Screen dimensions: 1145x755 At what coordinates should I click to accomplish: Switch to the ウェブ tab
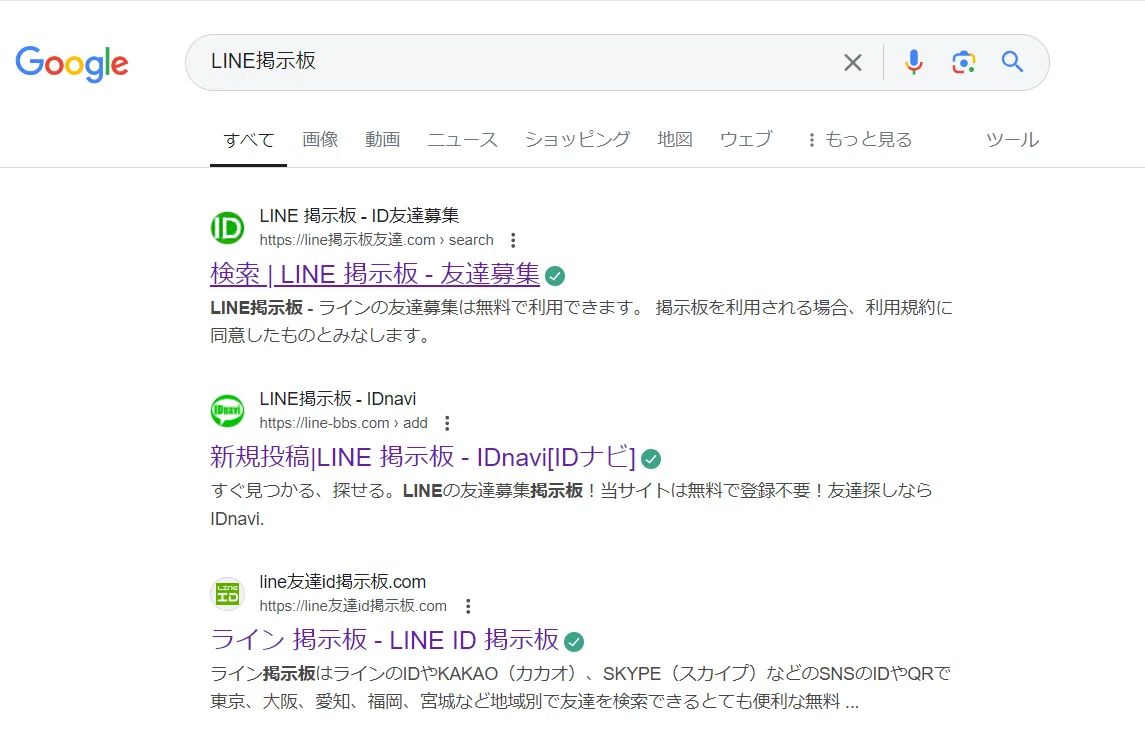[746, 139]
